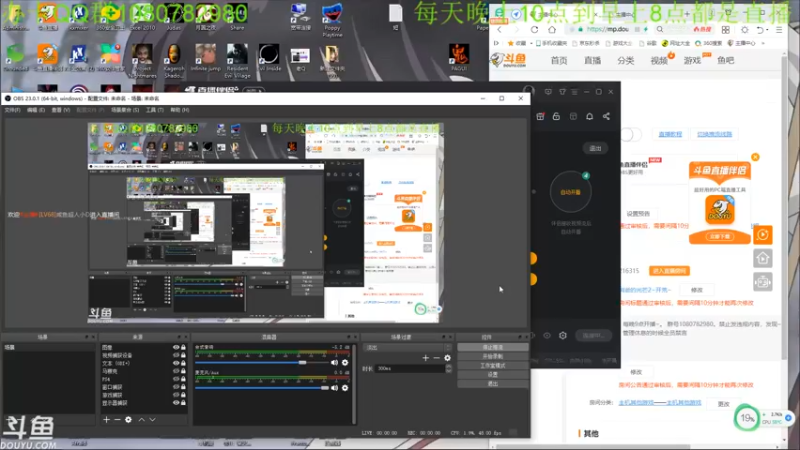Open the browser four-square grid icon
The image size is (800, 450).
(x=726, y=30)
